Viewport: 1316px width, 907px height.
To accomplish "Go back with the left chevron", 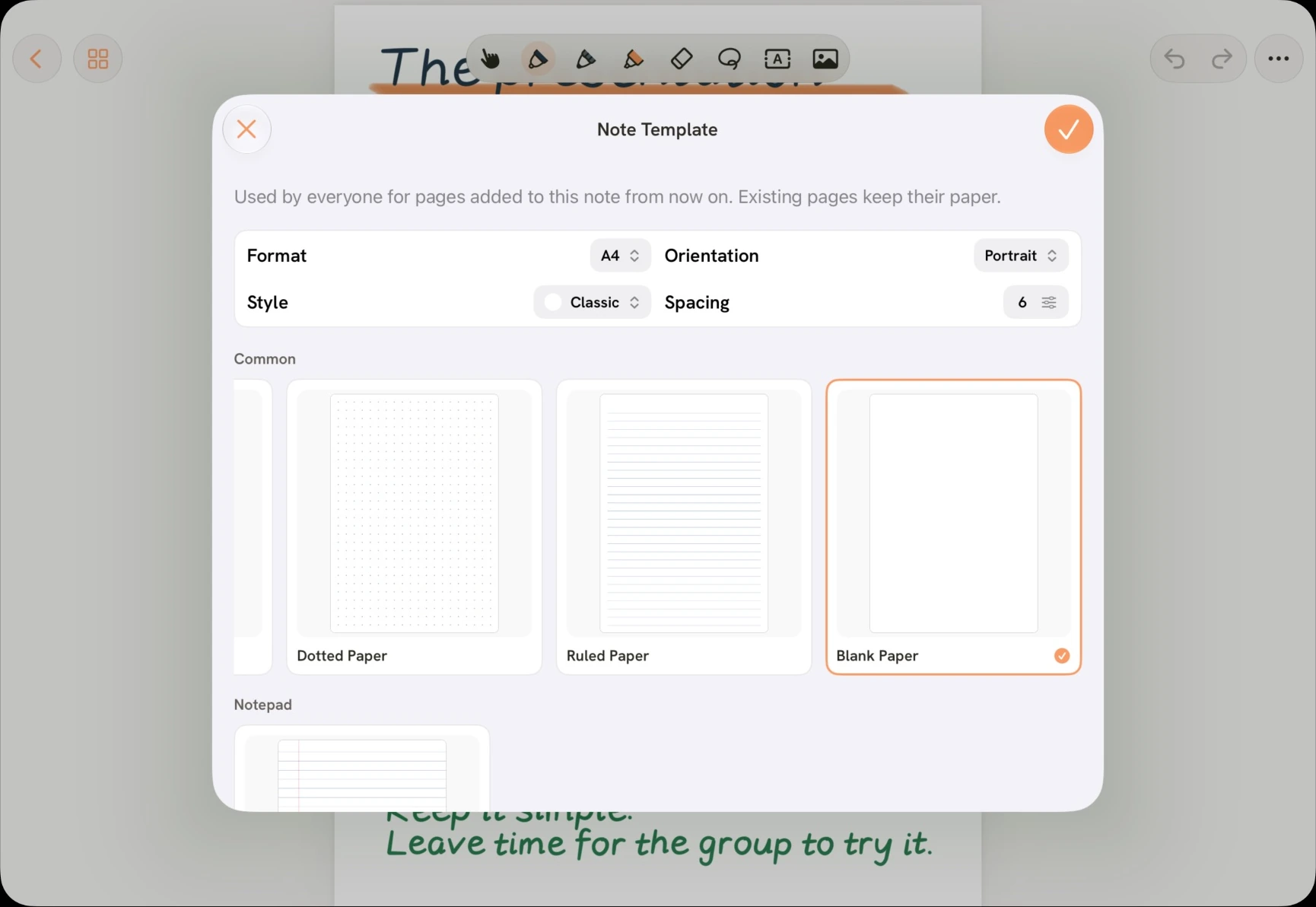I will point(37,59).
